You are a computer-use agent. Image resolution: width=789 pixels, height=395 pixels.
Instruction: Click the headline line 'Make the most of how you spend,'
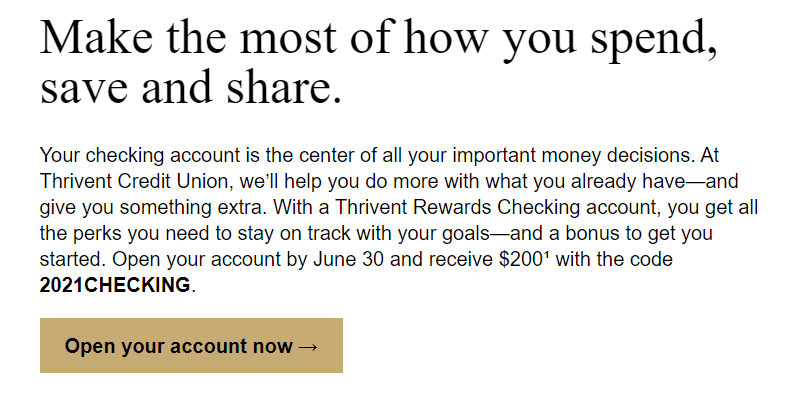[x=378, y=40]
